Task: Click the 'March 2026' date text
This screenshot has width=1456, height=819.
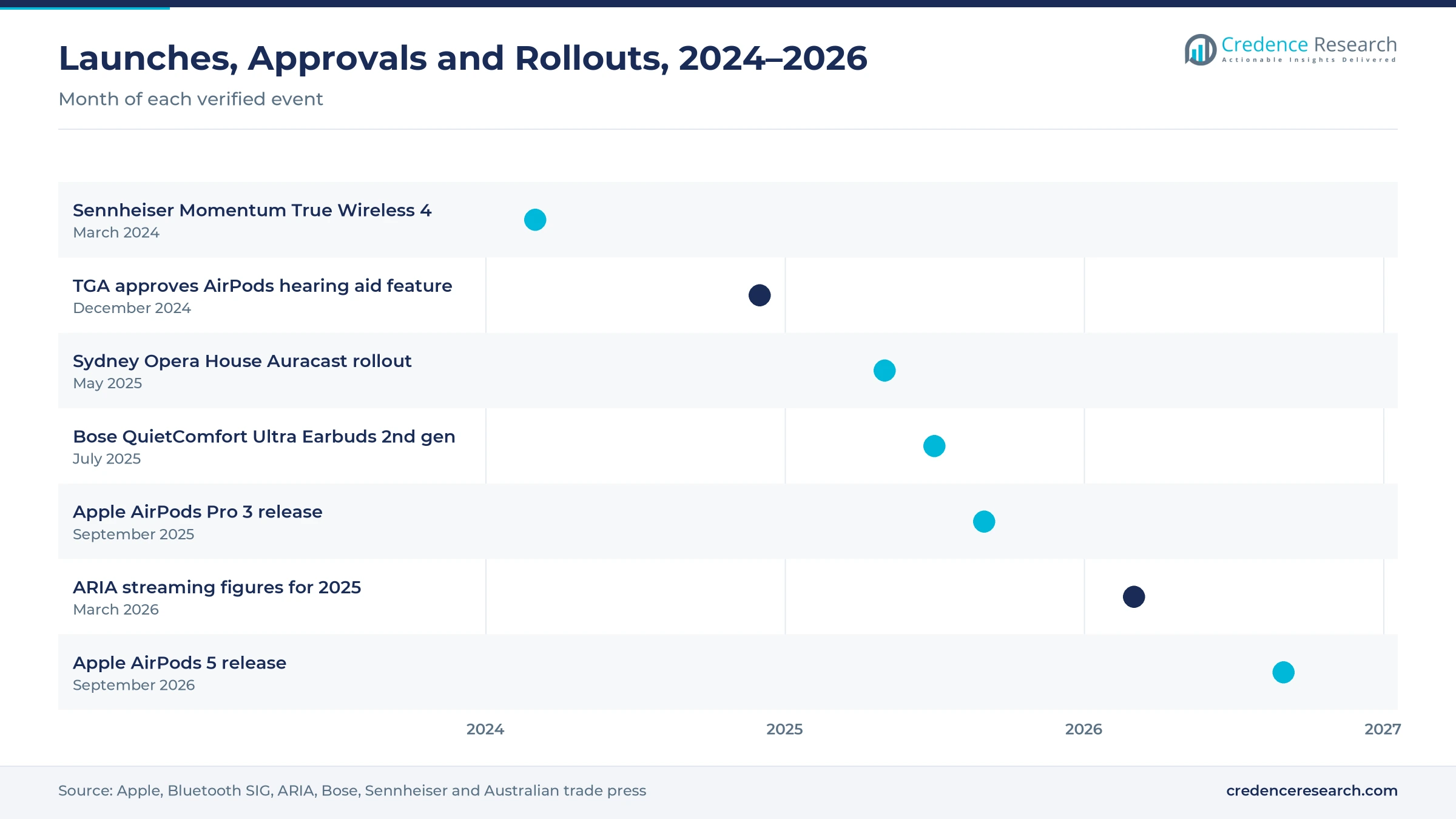Action: pos(116,610)
